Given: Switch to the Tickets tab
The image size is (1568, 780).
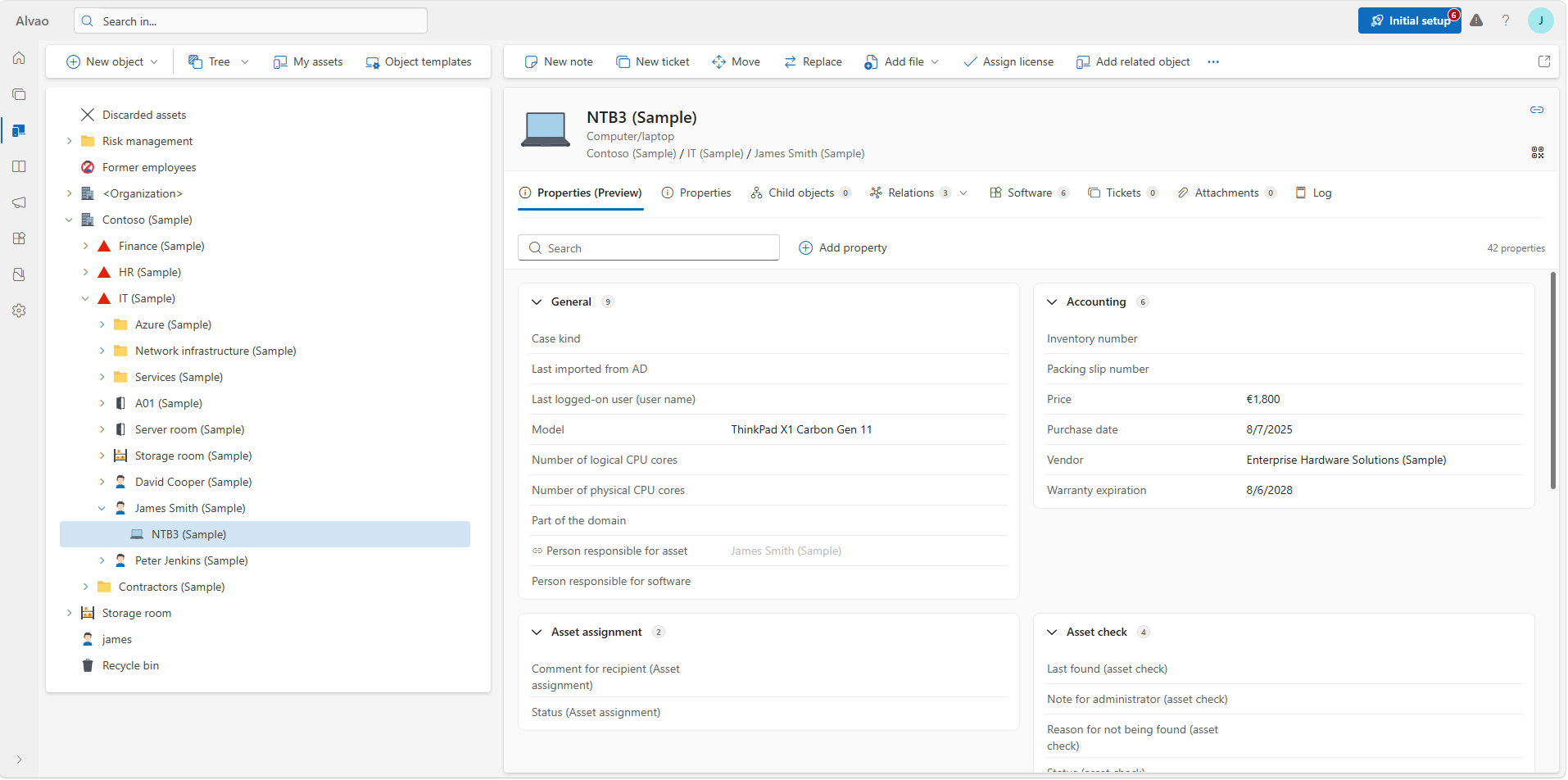Looking at the screenshot, I should [x=1122, y=193].
